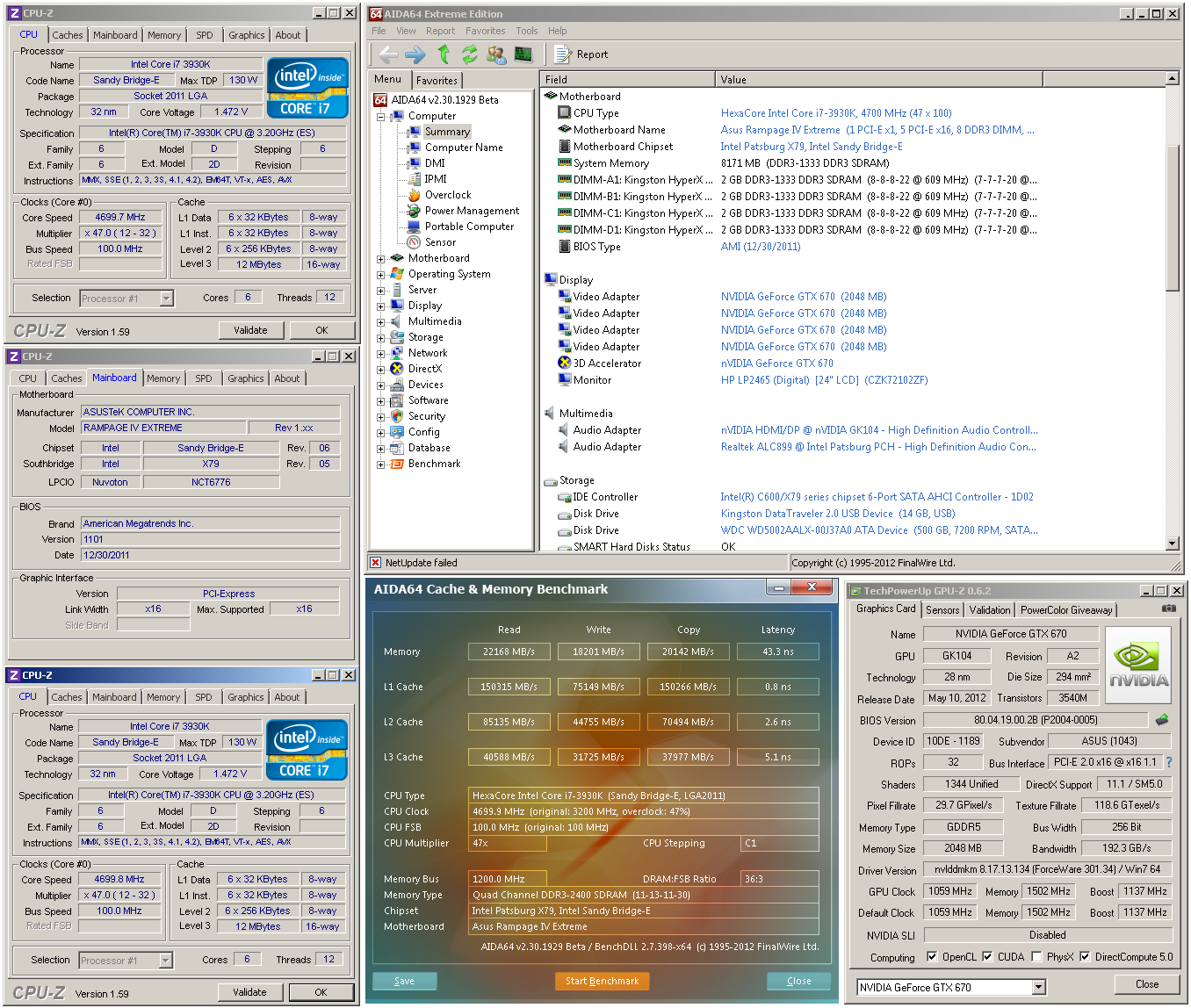Open Processor selection dropdown in bottom CPU-Z
The image size is (1191, 1008).
pos(165,961)
